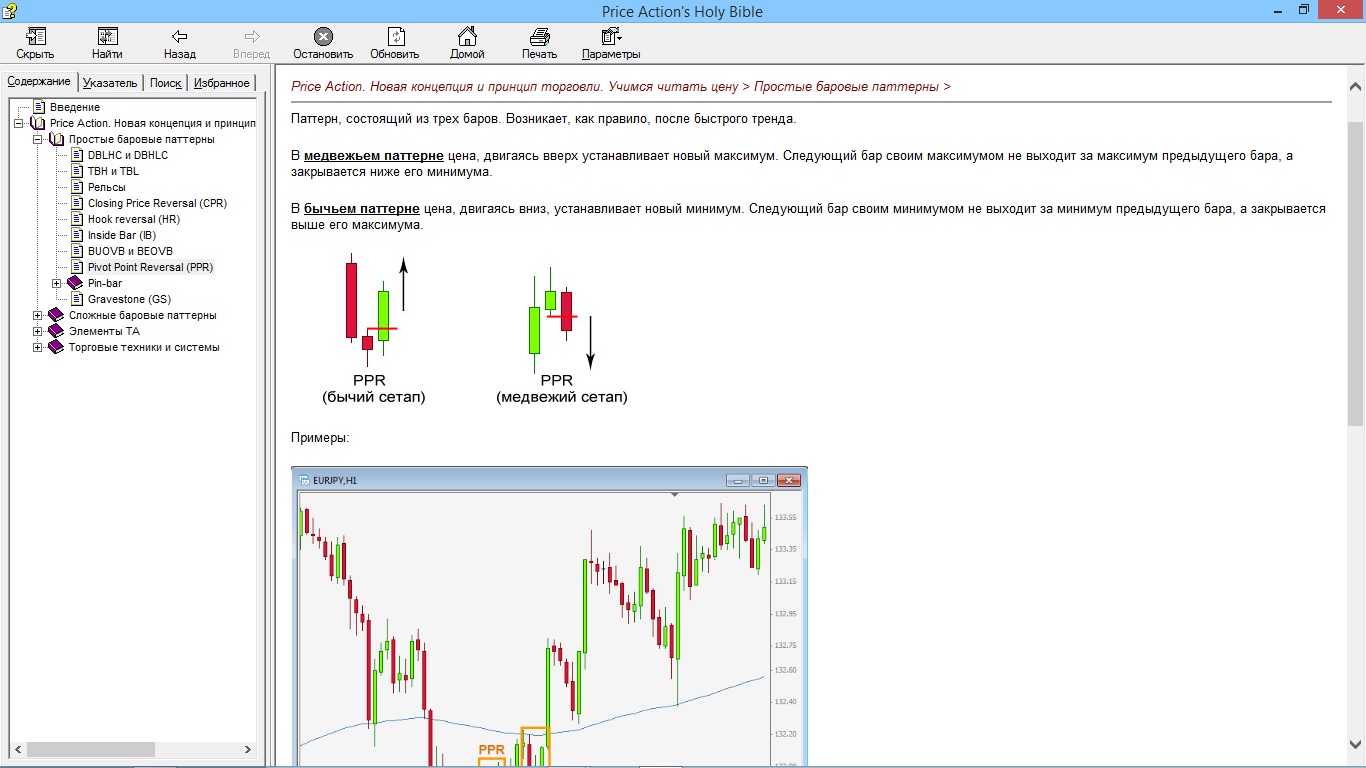Viewport: 1366px width, 768px height.
Task: Switch to the Указатель tab
Action: pos(110,83)
